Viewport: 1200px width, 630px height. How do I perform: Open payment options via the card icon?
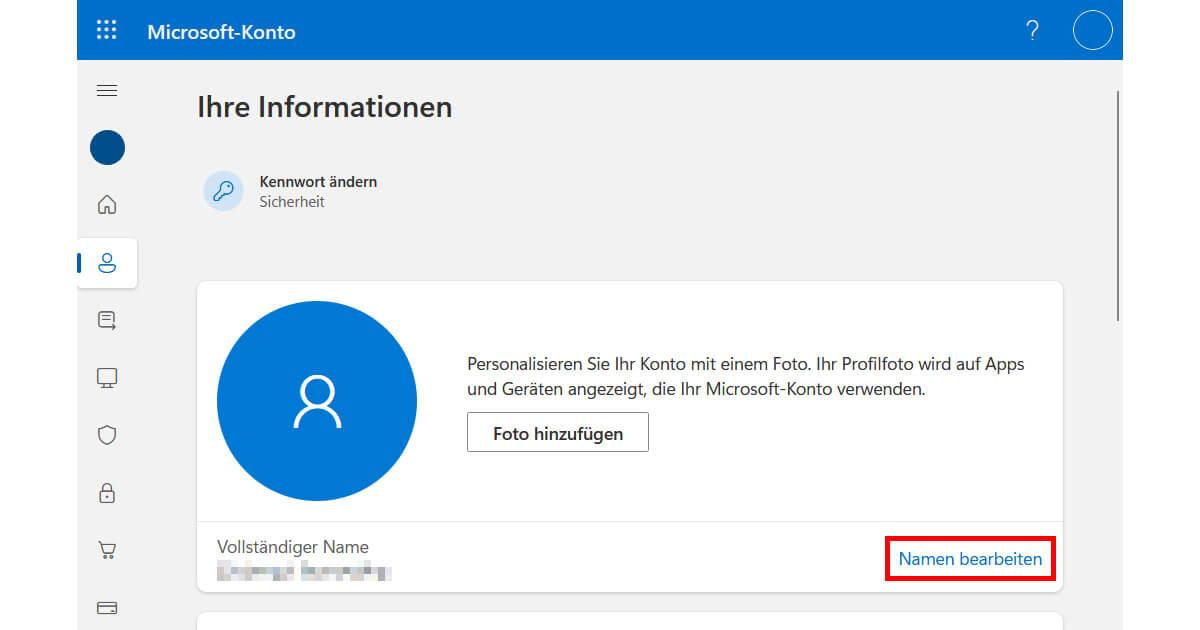pos(106,607)
